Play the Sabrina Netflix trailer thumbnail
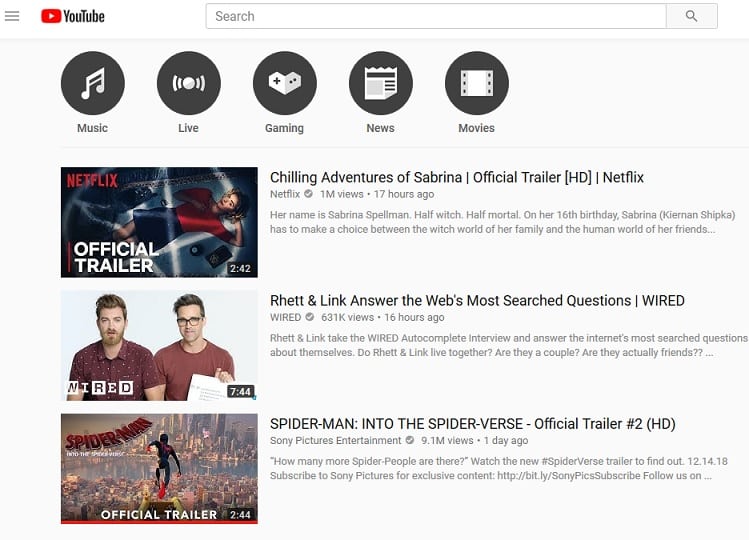The height and width of the screenshot is (540, 749). tap(159, 222)
